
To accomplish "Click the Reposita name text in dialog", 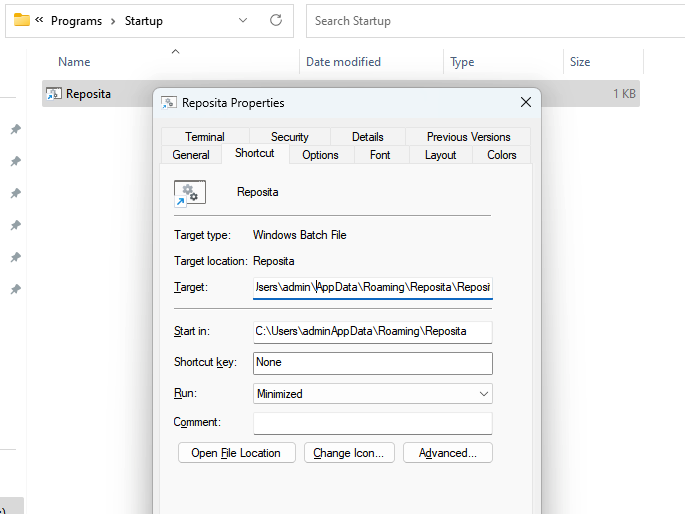I will click(257, 192).
